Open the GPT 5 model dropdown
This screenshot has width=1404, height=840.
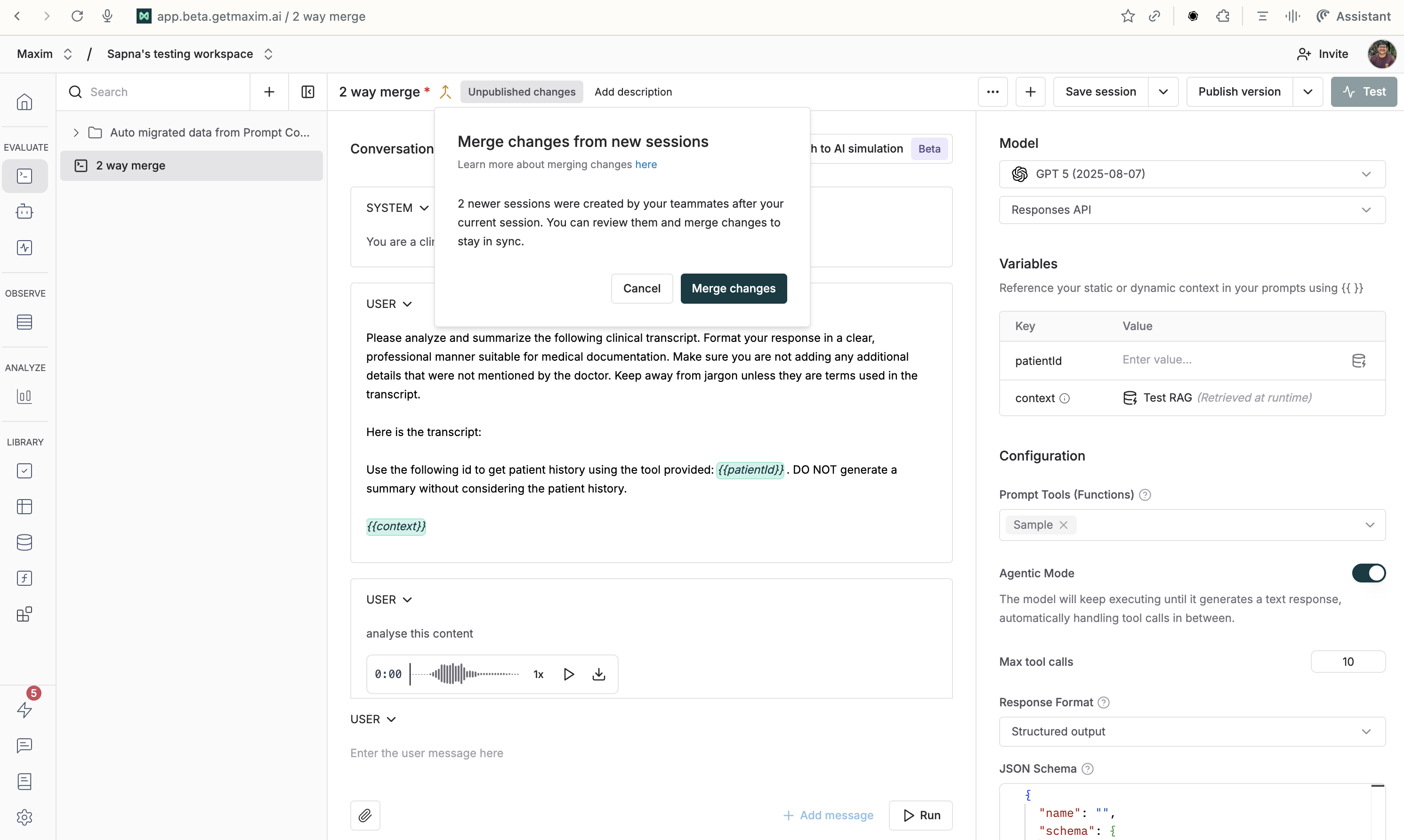[1192, 174]
